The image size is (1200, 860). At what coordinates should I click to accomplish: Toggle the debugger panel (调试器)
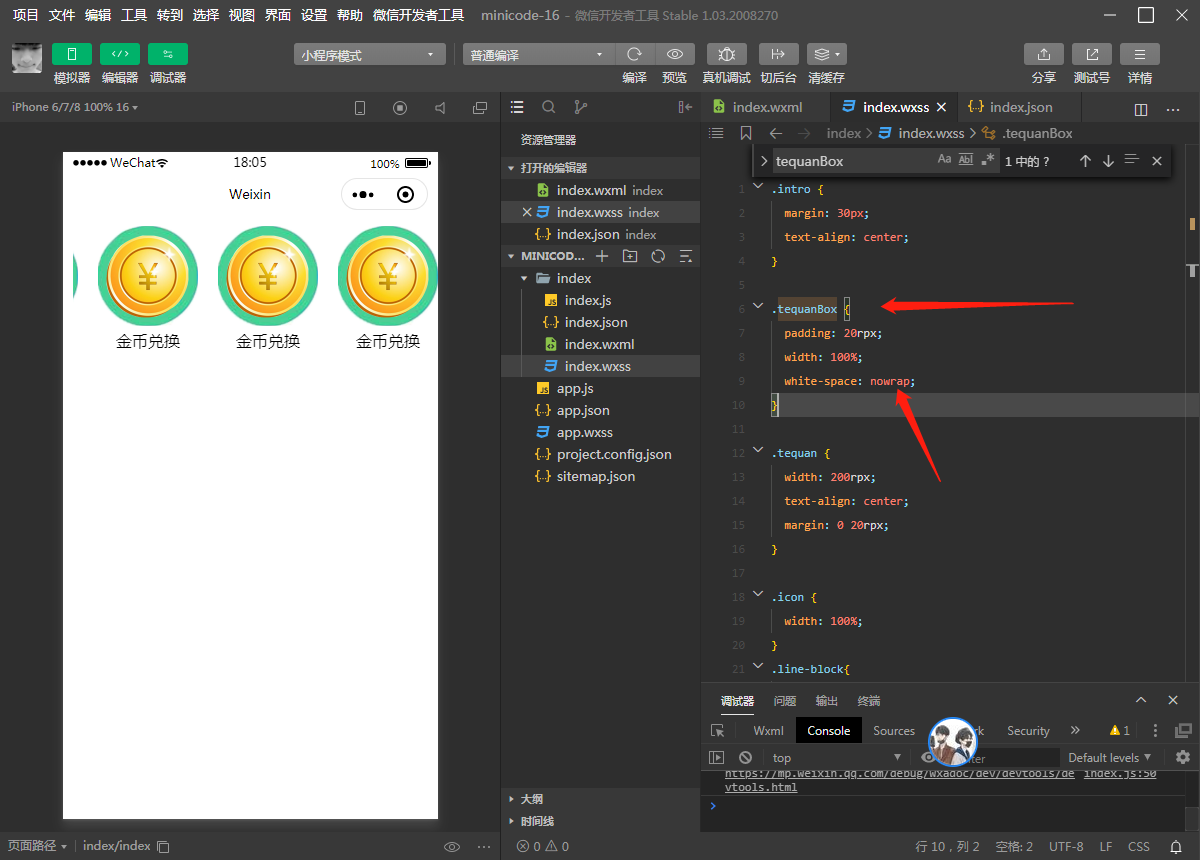pyautogui.click(x=168, y=54)
